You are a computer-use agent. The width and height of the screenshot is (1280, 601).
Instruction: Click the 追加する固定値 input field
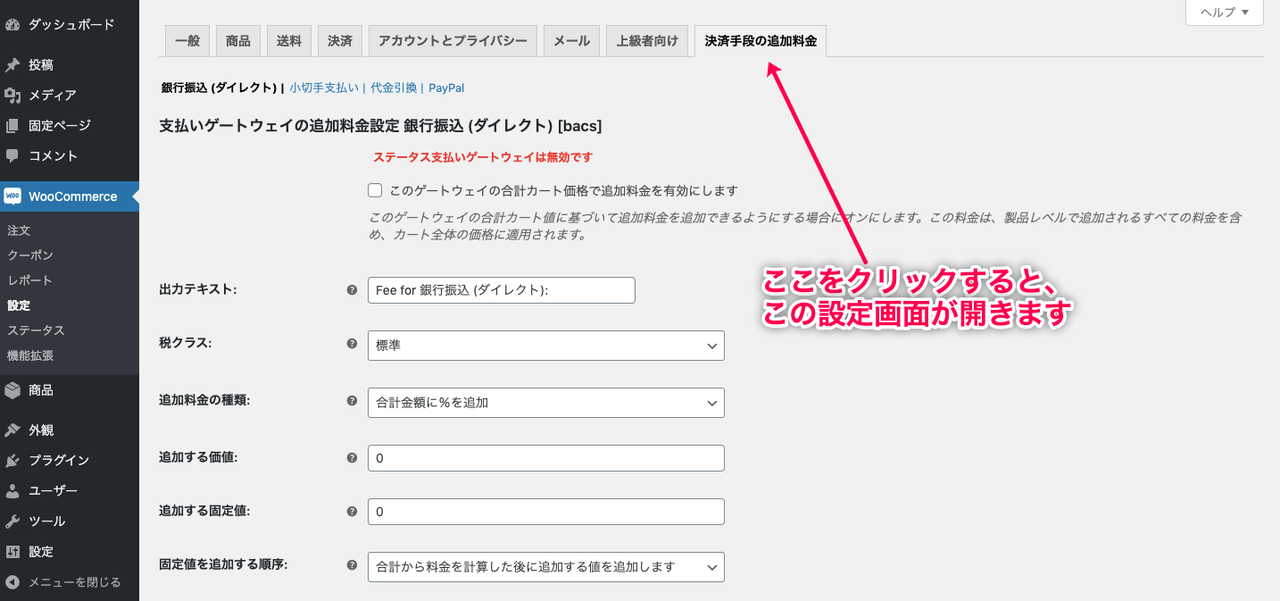546,512
